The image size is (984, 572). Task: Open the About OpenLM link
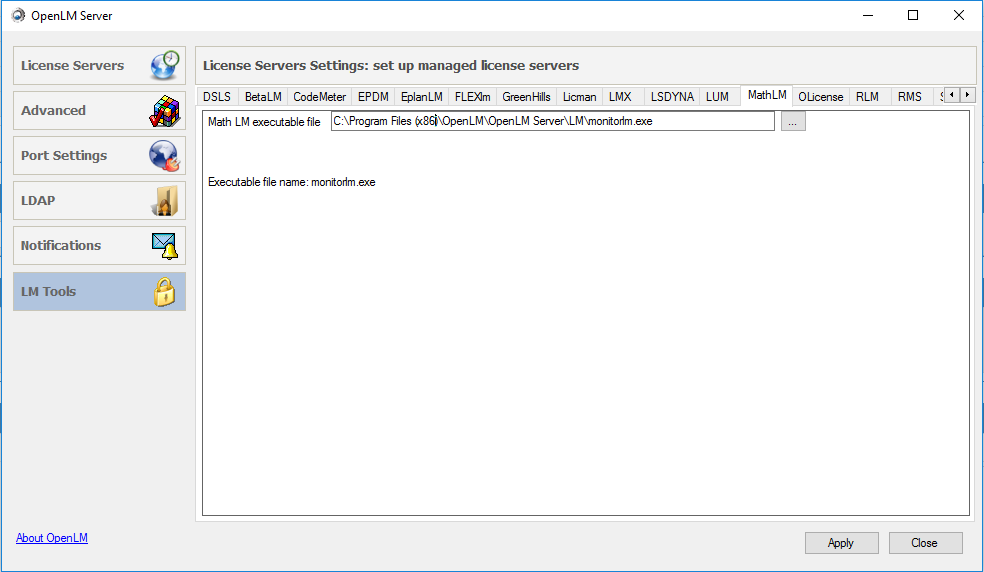(x=52, y=538)
